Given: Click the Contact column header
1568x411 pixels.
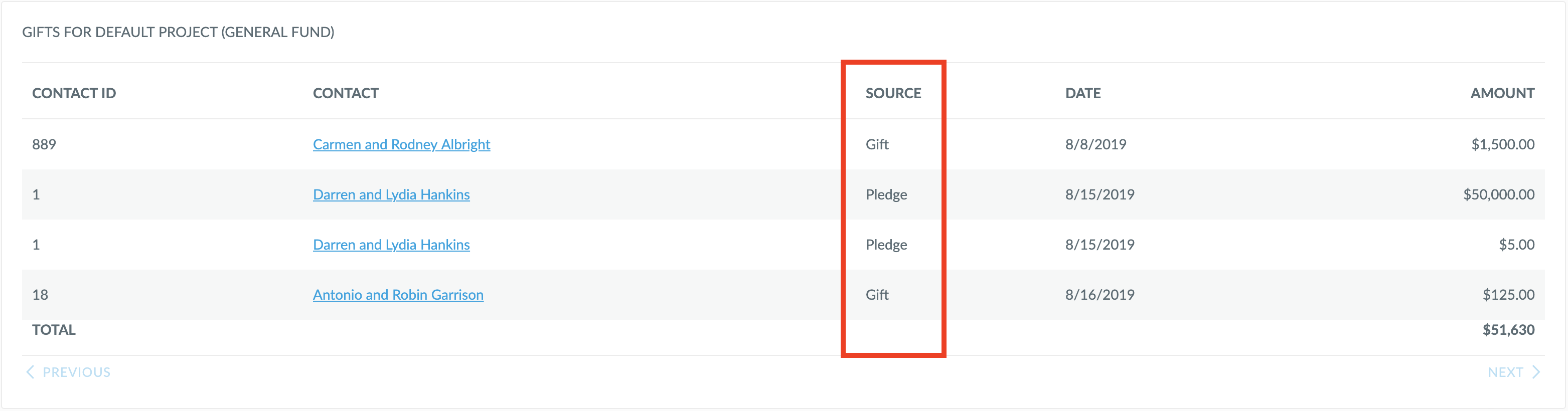Looking at the screenshot, I should tap(346, 93).
